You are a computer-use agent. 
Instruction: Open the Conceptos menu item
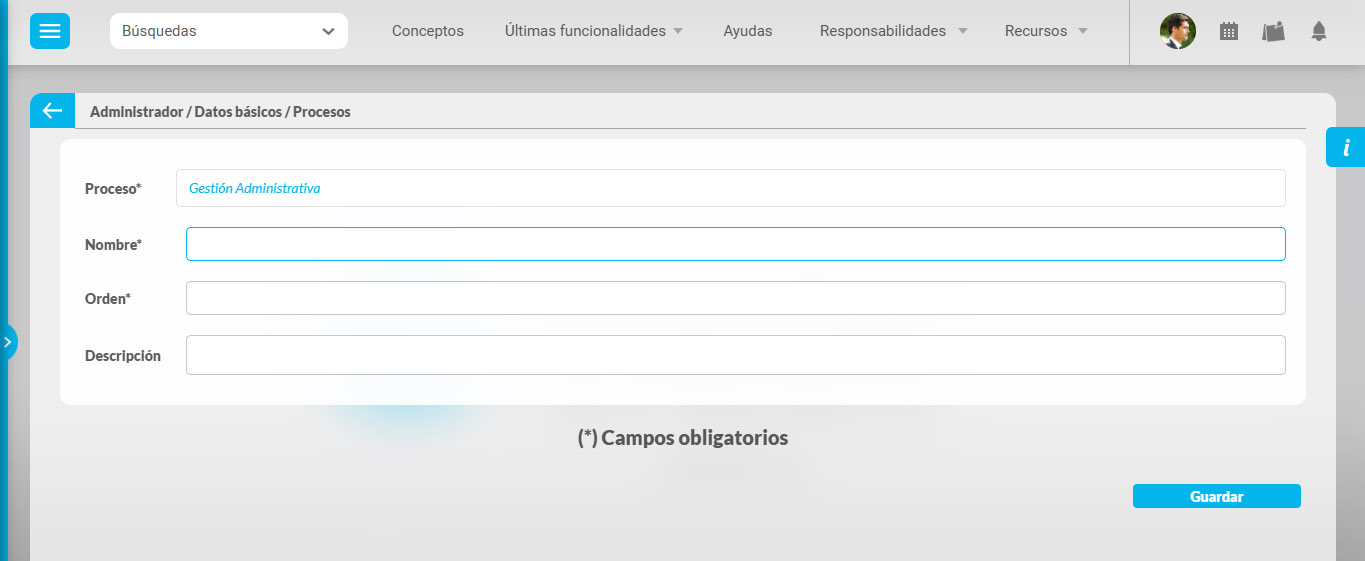pyautogui.click(x=427, y=31)
